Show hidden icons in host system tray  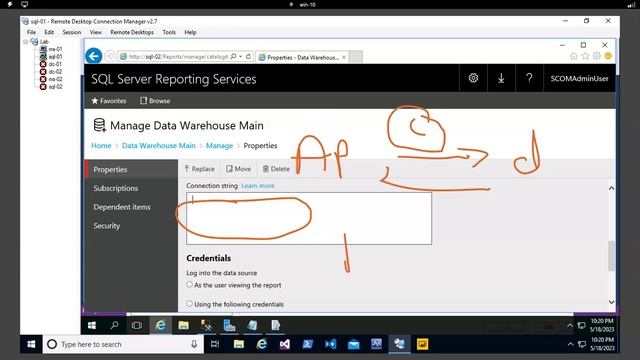[x=570, y=344]
